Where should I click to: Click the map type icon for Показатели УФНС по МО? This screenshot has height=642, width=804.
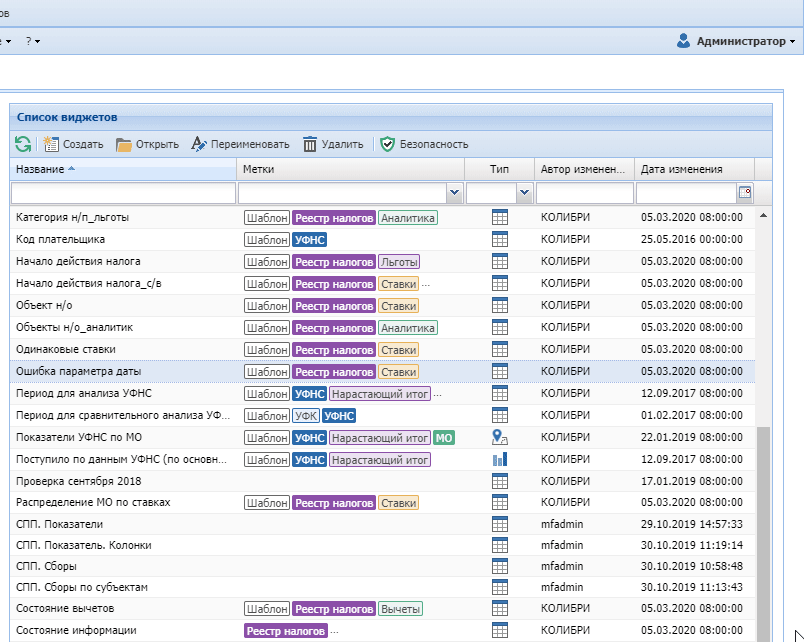[499, 437]
